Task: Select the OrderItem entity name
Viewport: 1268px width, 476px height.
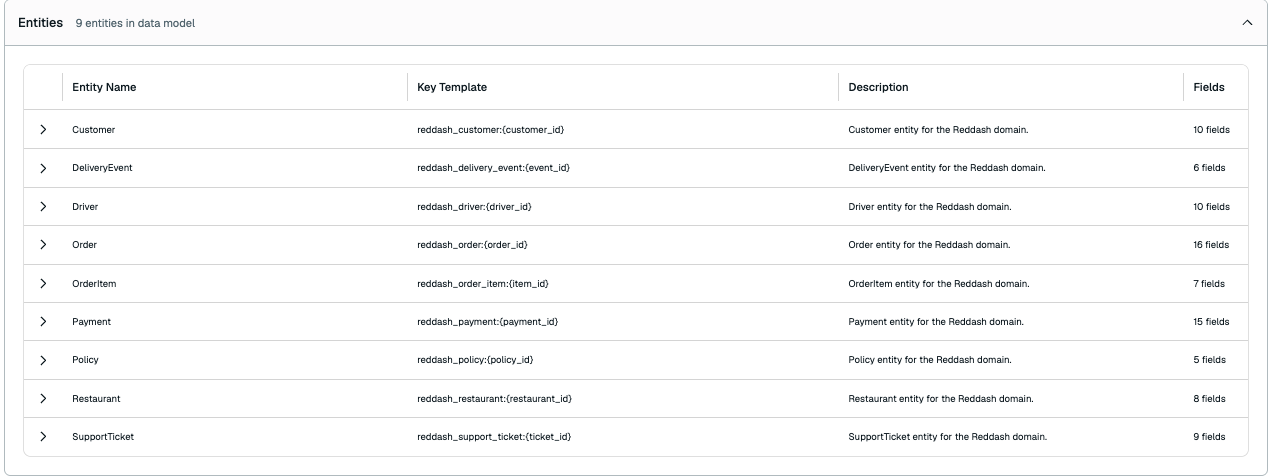Action: click(x=94, y=284)
